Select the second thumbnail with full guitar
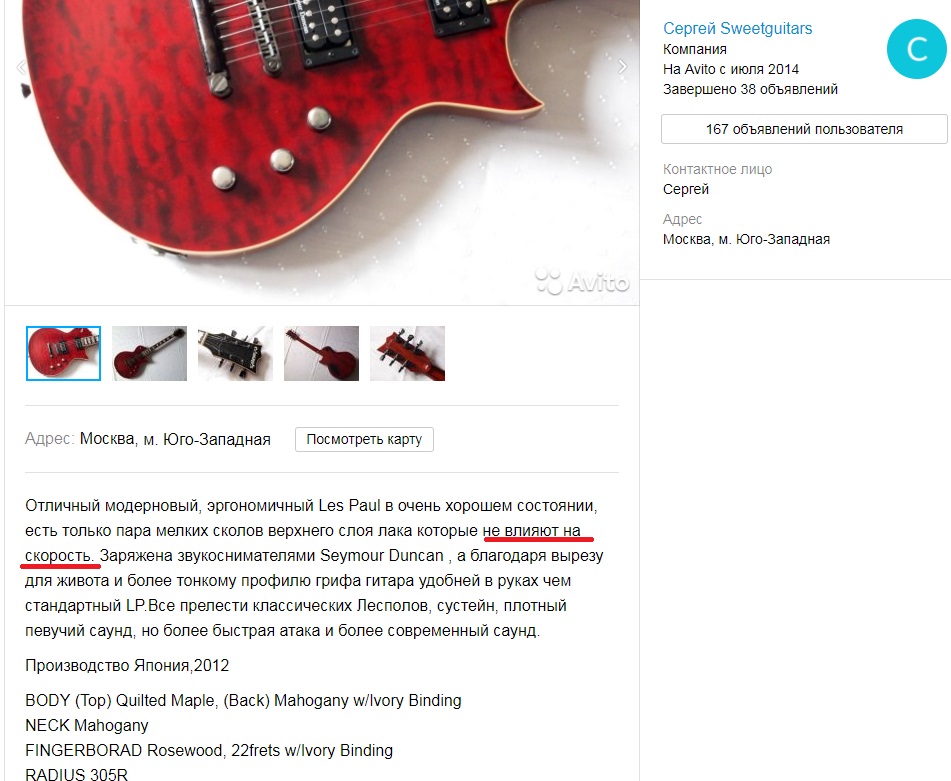Screen dimensions: 951x781 point(149,354)
